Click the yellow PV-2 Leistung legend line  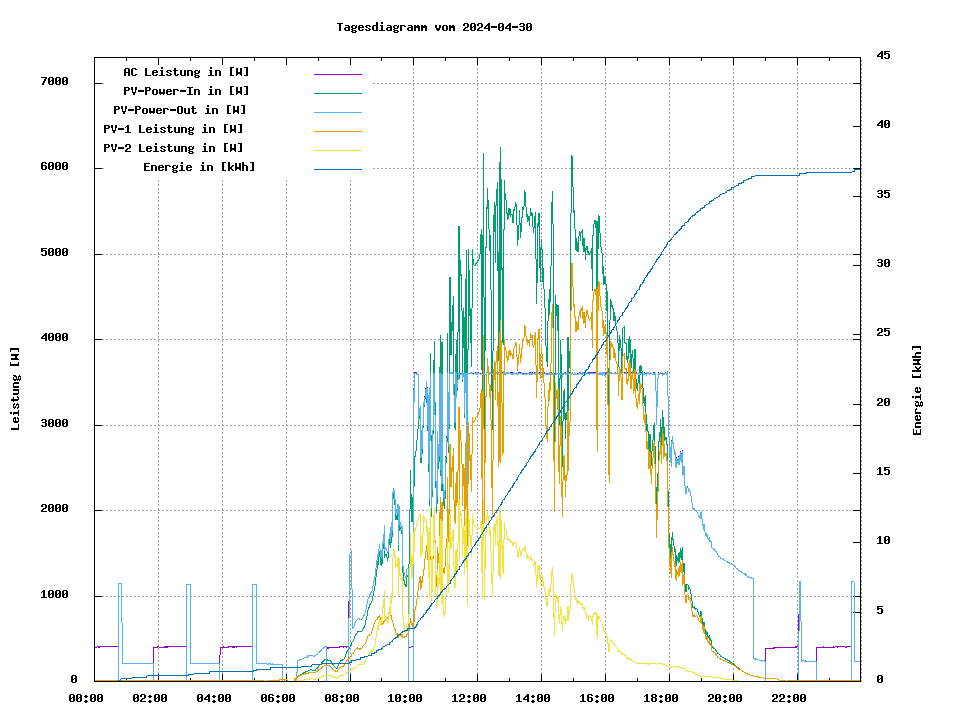pos(337,150)
